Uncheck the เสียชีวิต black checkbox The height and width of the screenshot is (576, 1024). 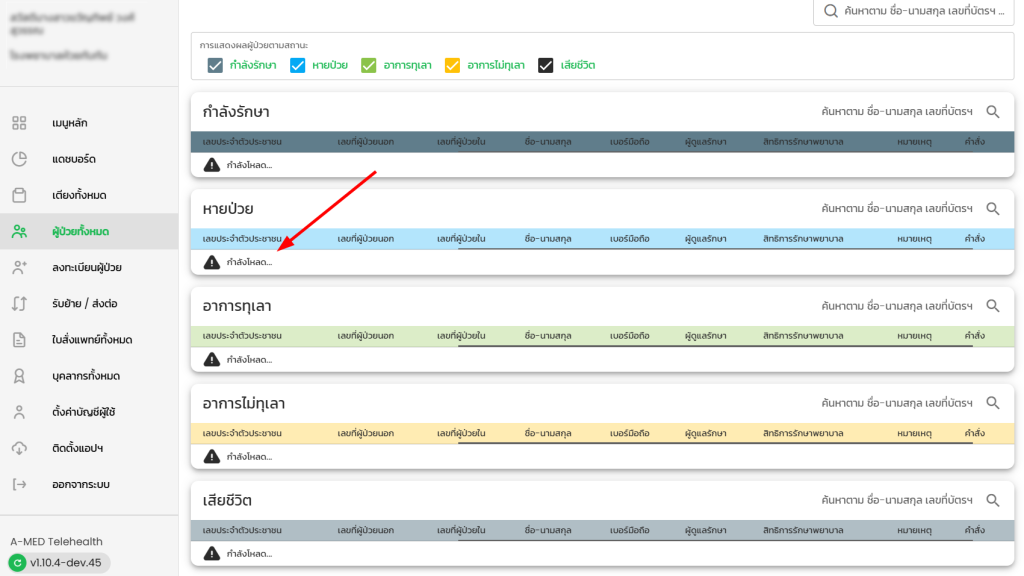coord(546,66)
